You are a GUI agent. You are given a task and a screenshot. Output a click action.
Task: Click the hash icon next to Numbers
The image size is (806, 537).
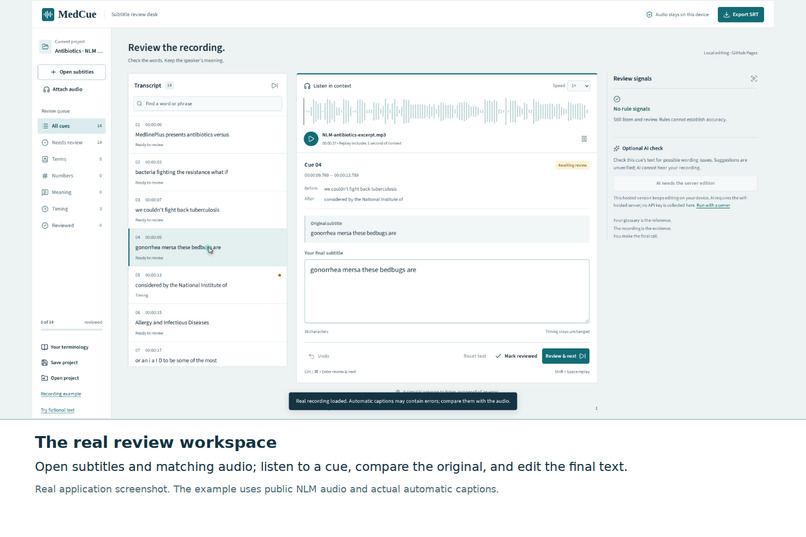click(x=45, y=176)
